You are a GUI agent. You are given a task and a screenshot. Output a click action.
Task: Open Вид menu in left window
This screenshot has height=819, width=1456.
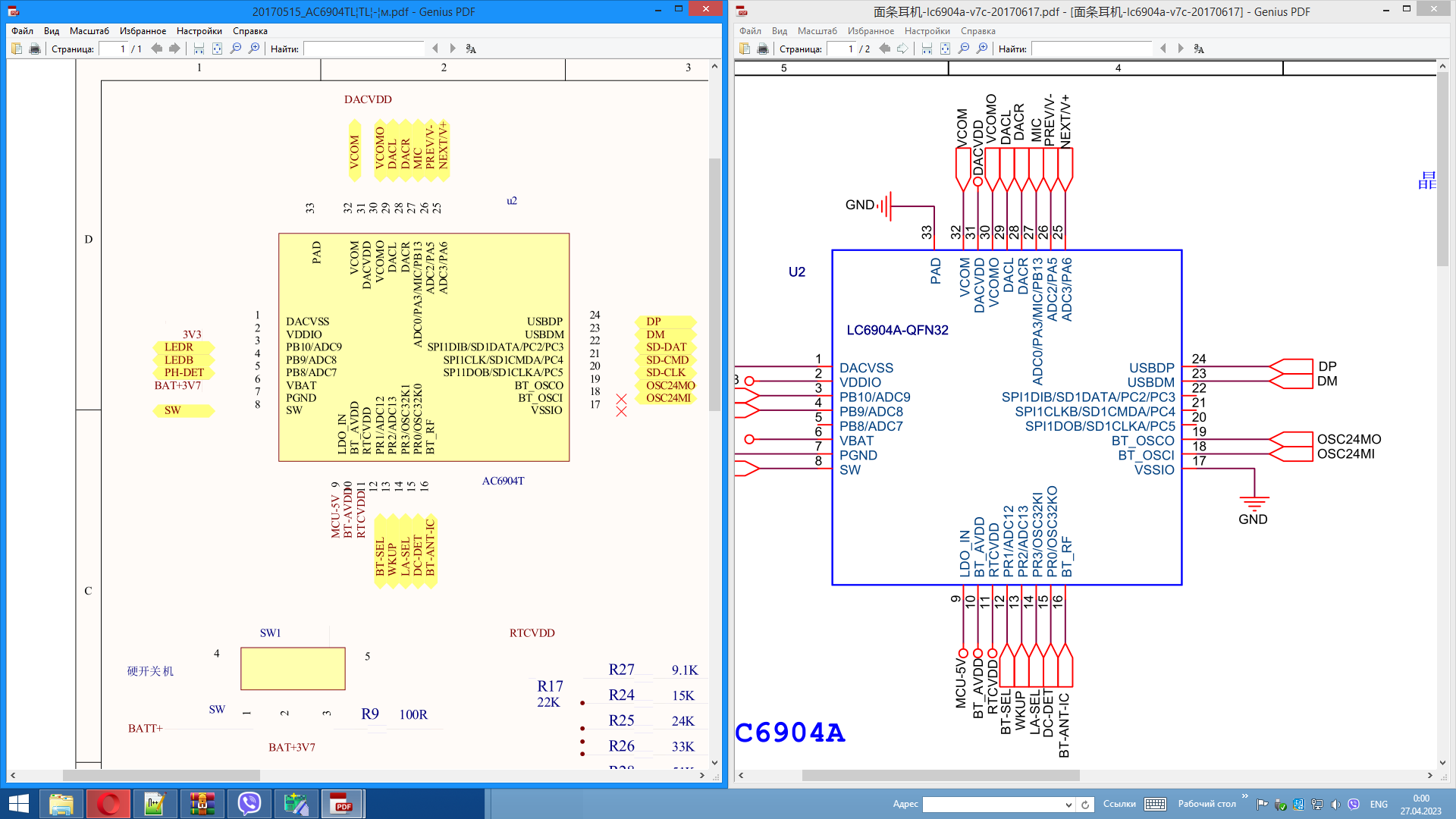click(52, 31)
